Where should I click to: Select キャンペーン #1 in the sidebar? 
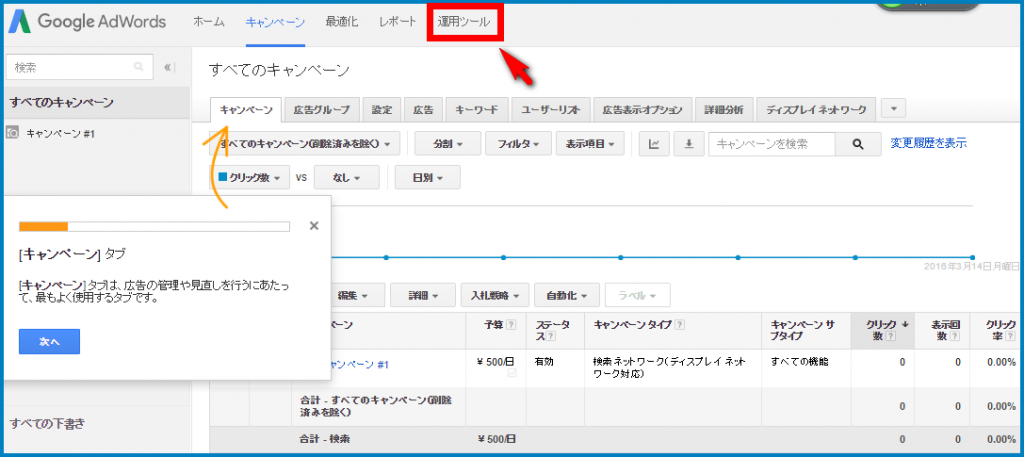point(61,133)
